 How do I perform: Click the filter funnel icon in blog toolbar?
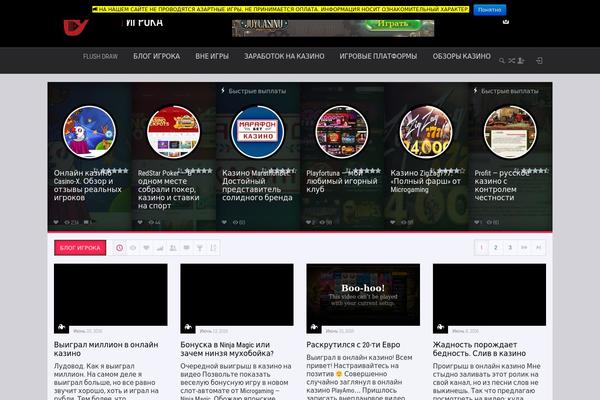(200, 248)
